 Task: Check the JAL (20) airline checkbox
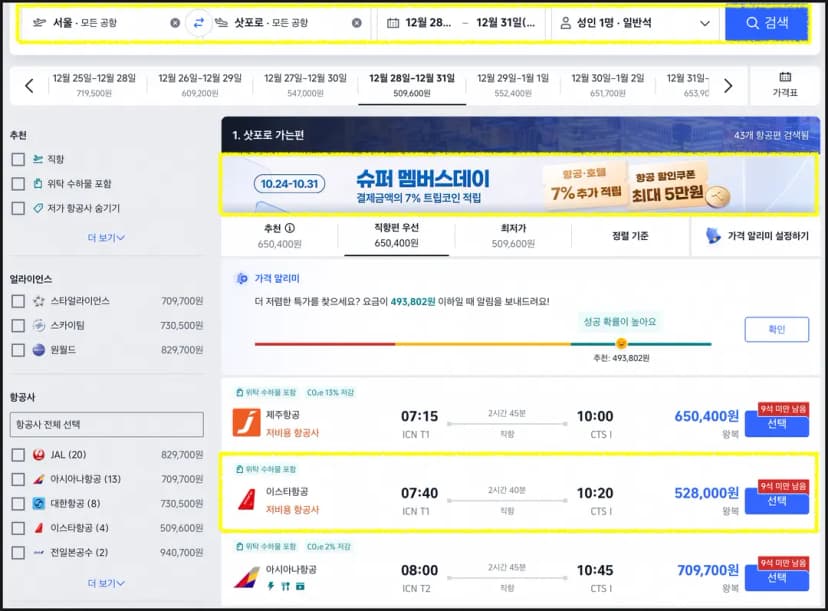tap(18, 455)
